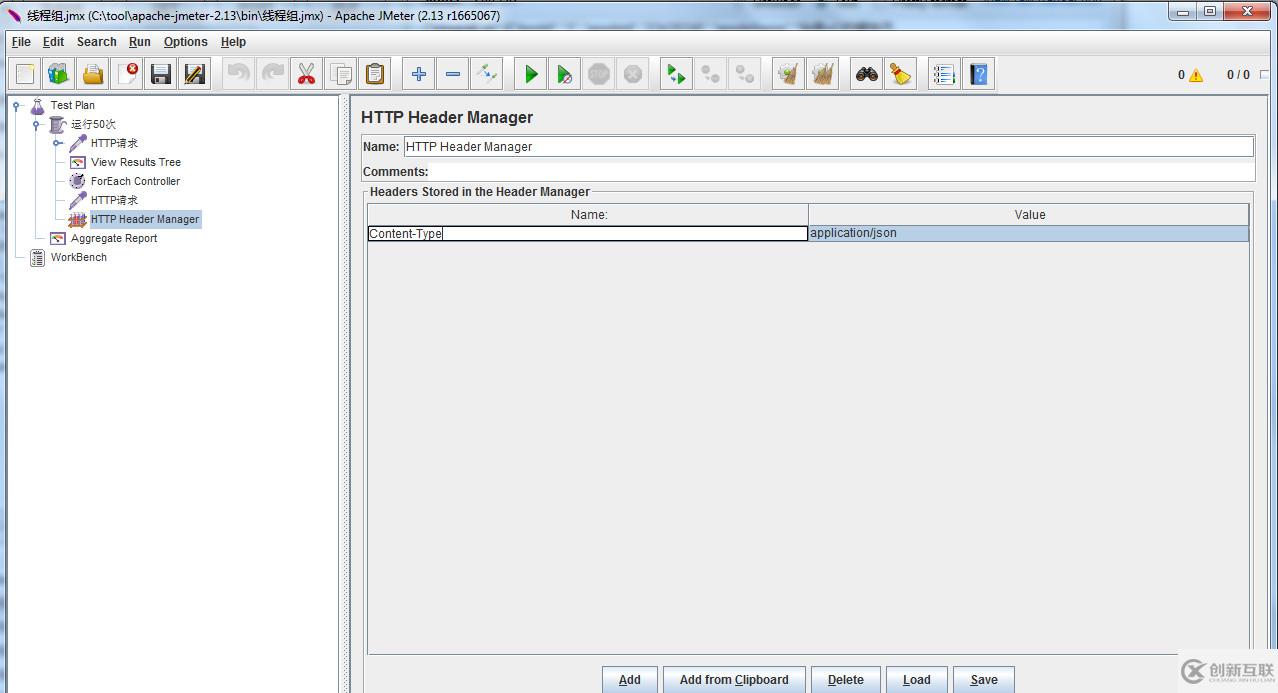Collapse all tree nodes with minus icon
Screen dimensions: 1278x693
tap(453, 74)
